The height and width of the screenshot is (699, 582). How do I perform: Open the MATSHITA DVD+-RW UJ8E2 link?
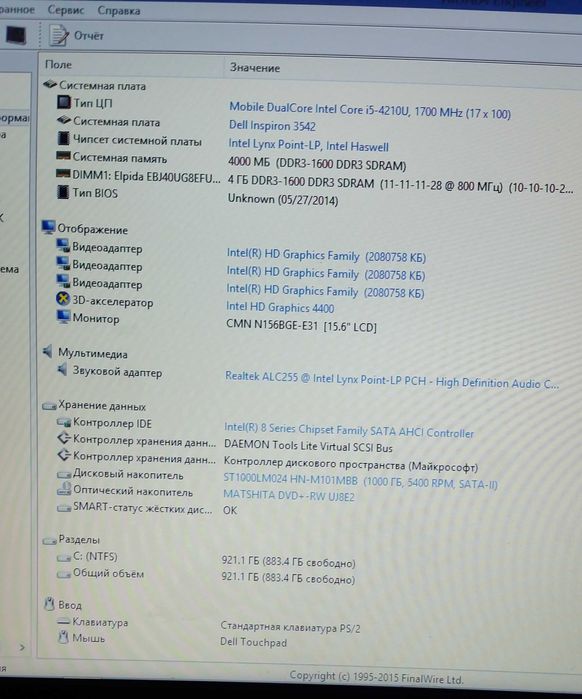pyautogui.click(x=289, y=495)
